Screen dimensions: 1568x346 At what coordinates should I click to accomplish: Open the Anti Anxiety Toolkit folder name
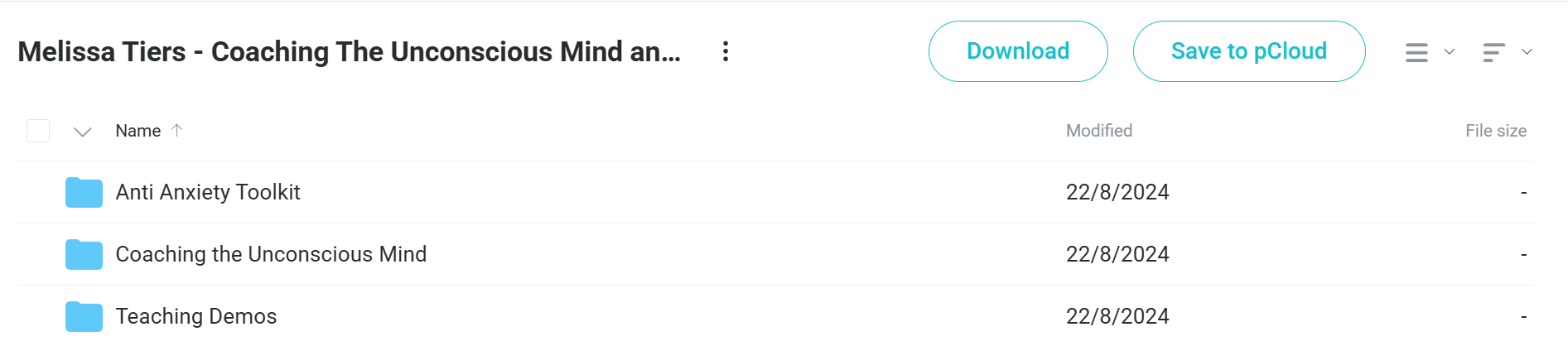click(208, 192)
